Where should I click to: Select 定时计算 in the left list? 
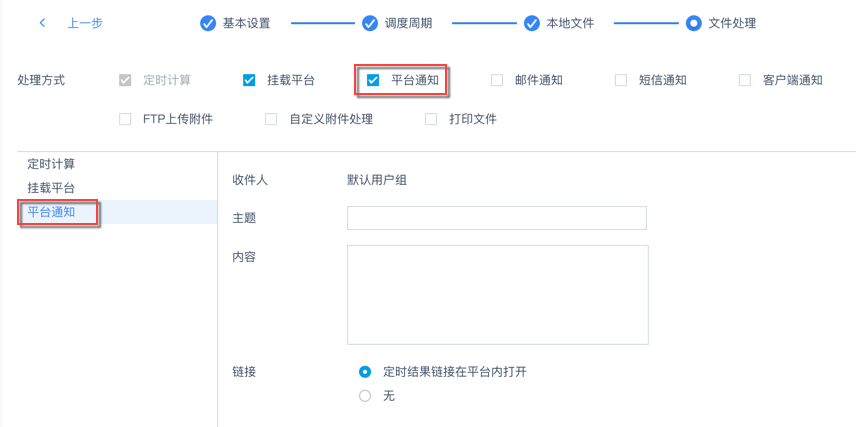tap(51, 164)
